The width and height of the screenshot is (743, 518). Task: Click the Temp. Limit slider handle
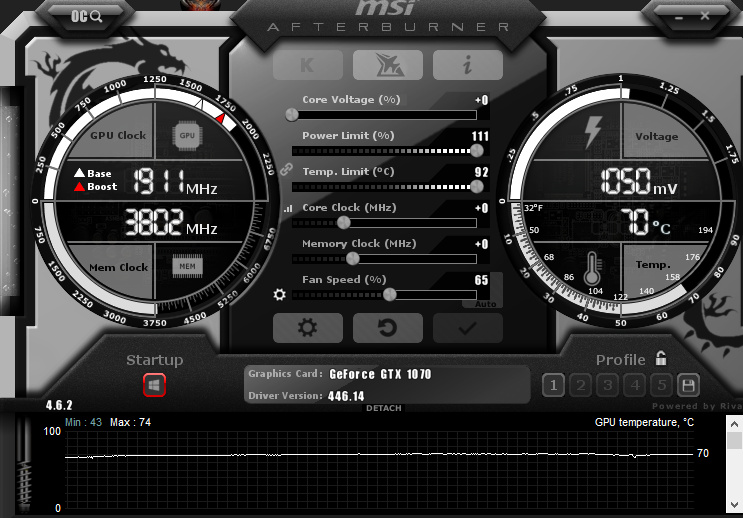click(477, 187)
